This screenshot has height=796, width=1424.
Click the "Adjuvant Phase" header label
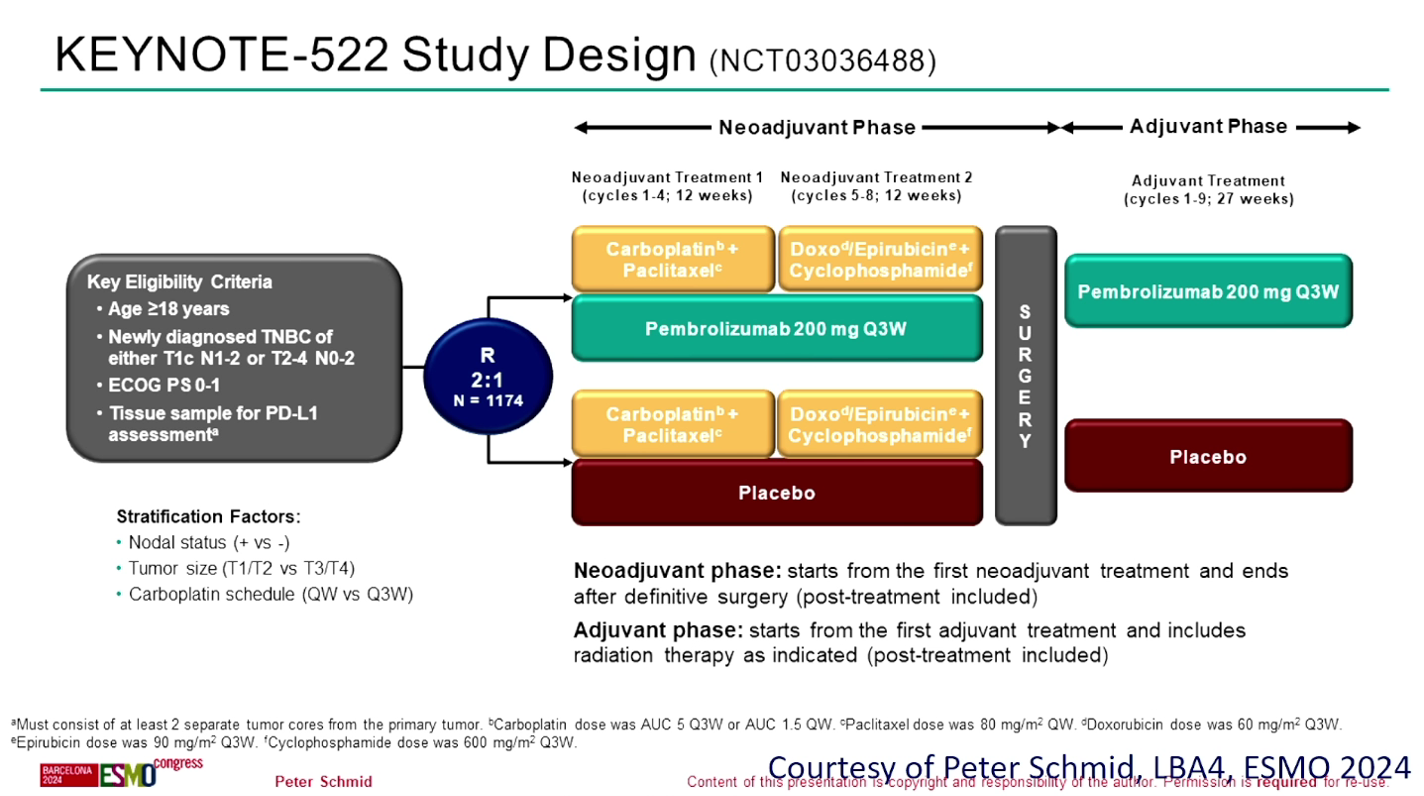click(x=1208, y=126)
